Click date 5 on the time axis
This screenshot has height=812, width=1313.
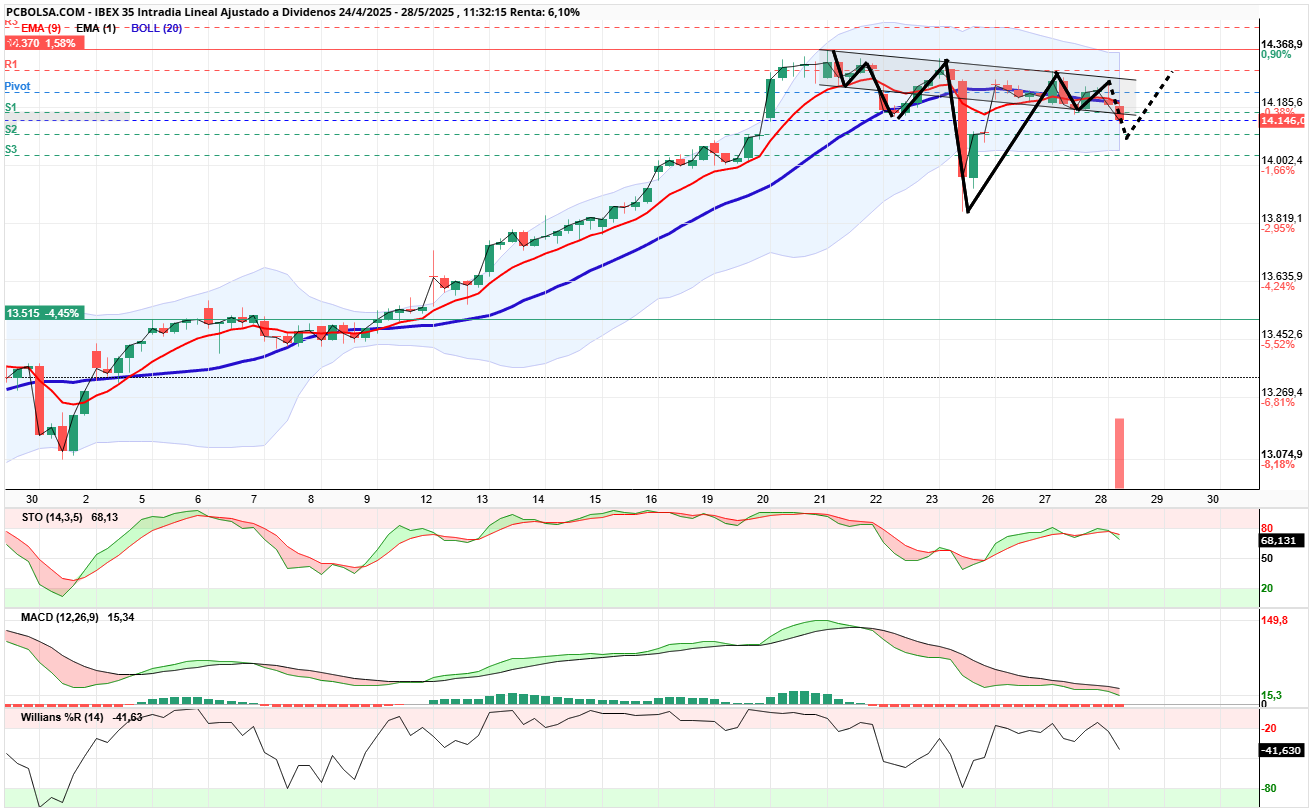click(142, 499)
